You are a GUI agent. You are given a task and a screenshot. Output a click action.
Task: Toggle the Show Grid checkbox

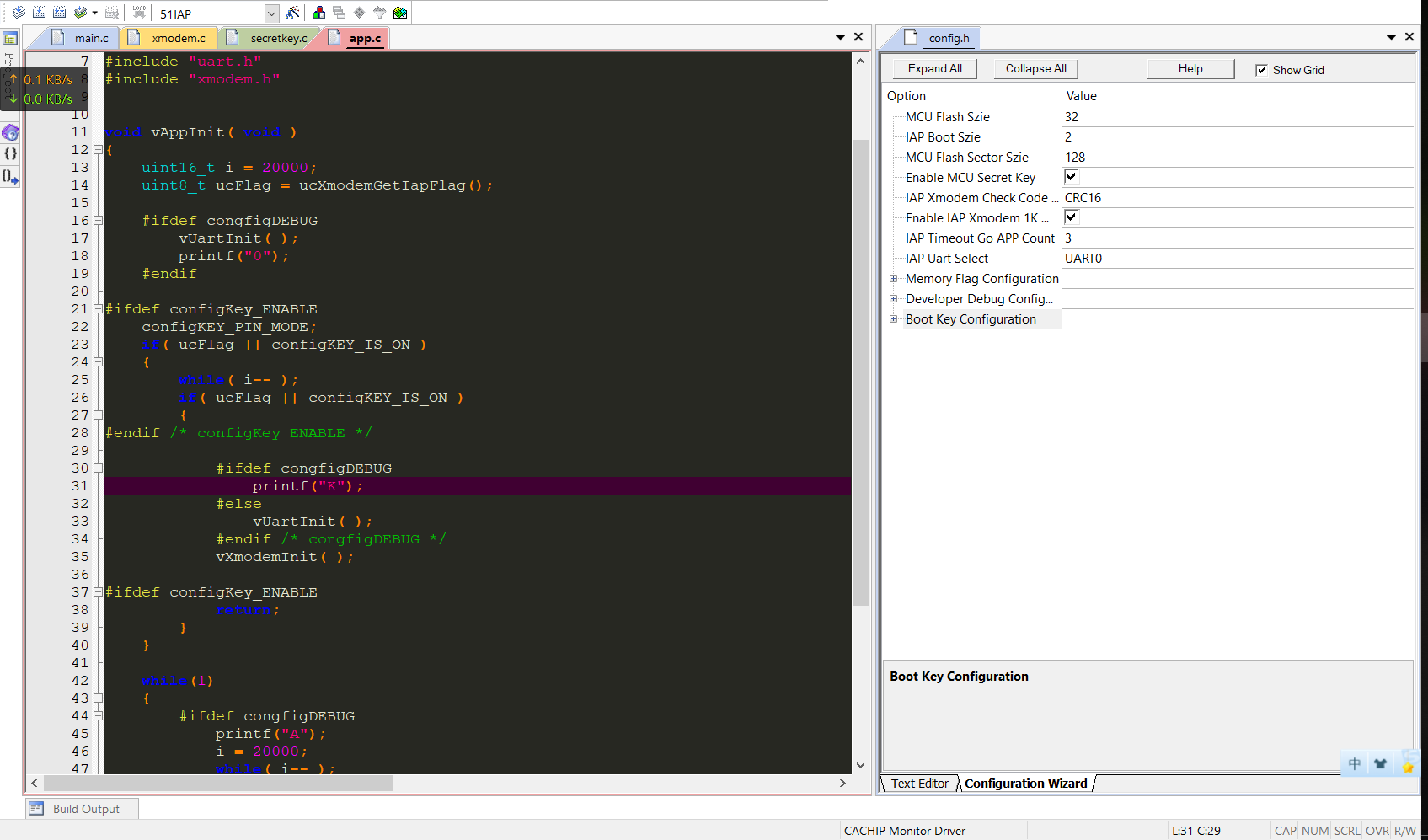pyautogui.click(x=1261, y=70)
